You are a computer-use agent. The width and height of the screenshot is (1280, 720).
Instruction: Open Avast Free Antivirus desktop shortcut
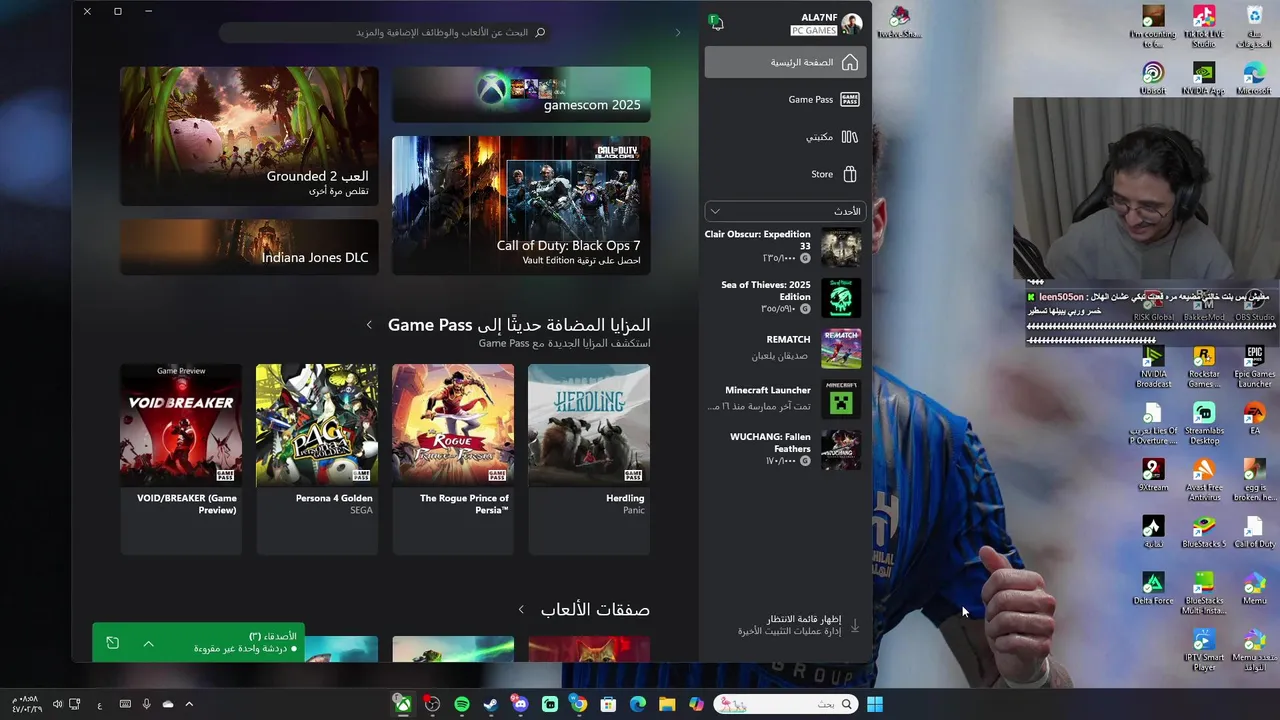tap(1203, 480)
